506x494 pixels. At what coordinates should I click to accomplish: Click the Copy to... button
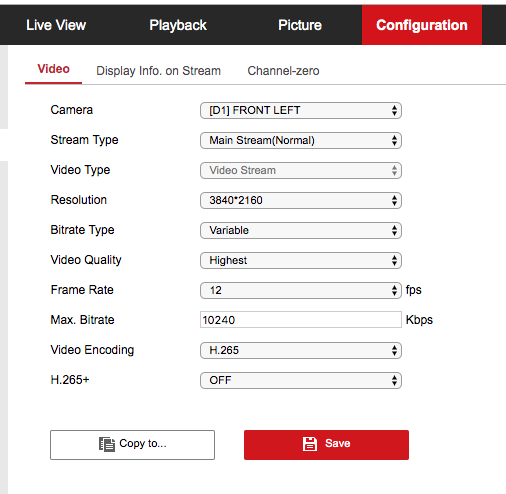click(132, 445)
